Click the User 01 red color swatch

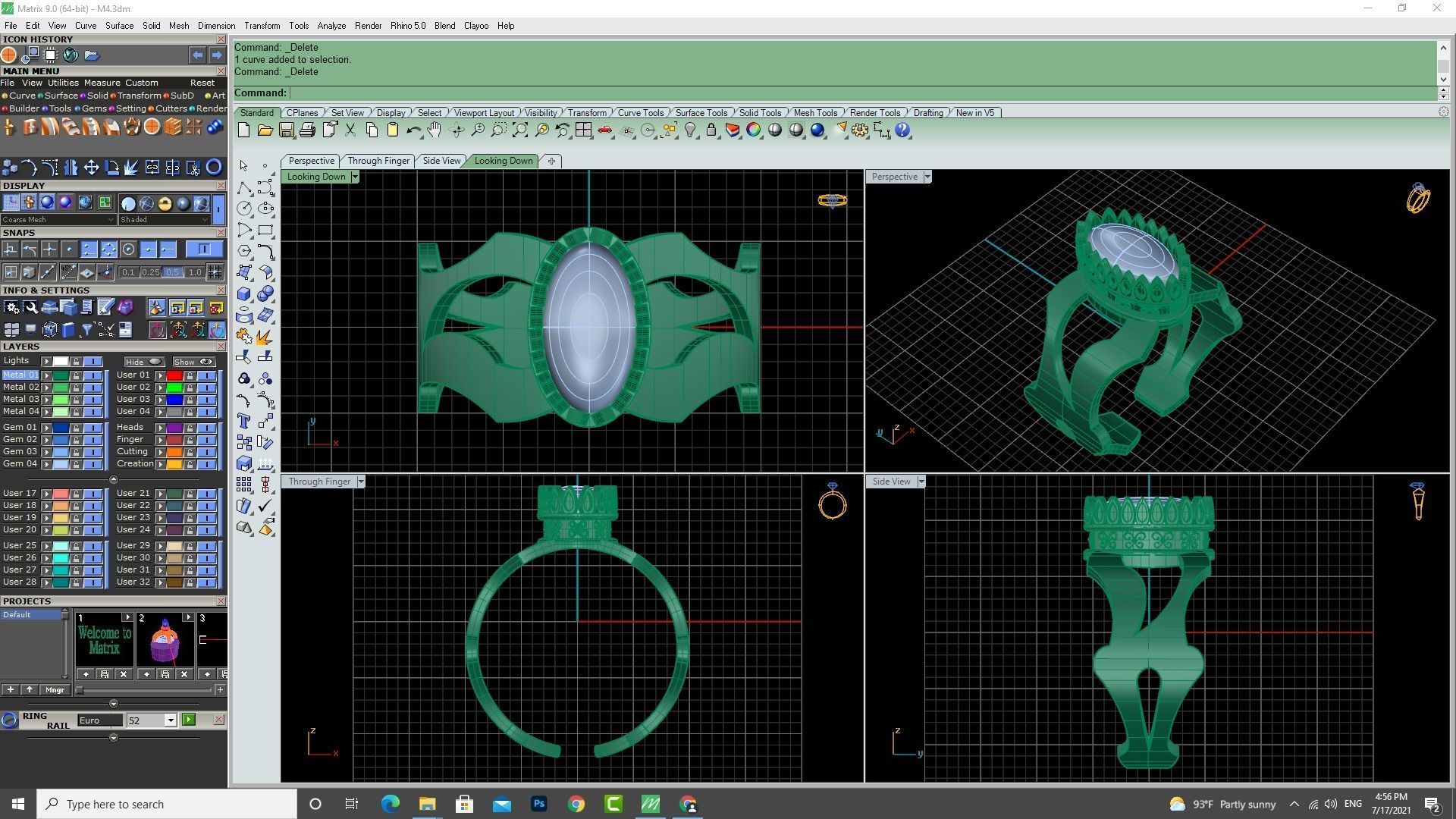pyautogui.click(x=174, y=375)
